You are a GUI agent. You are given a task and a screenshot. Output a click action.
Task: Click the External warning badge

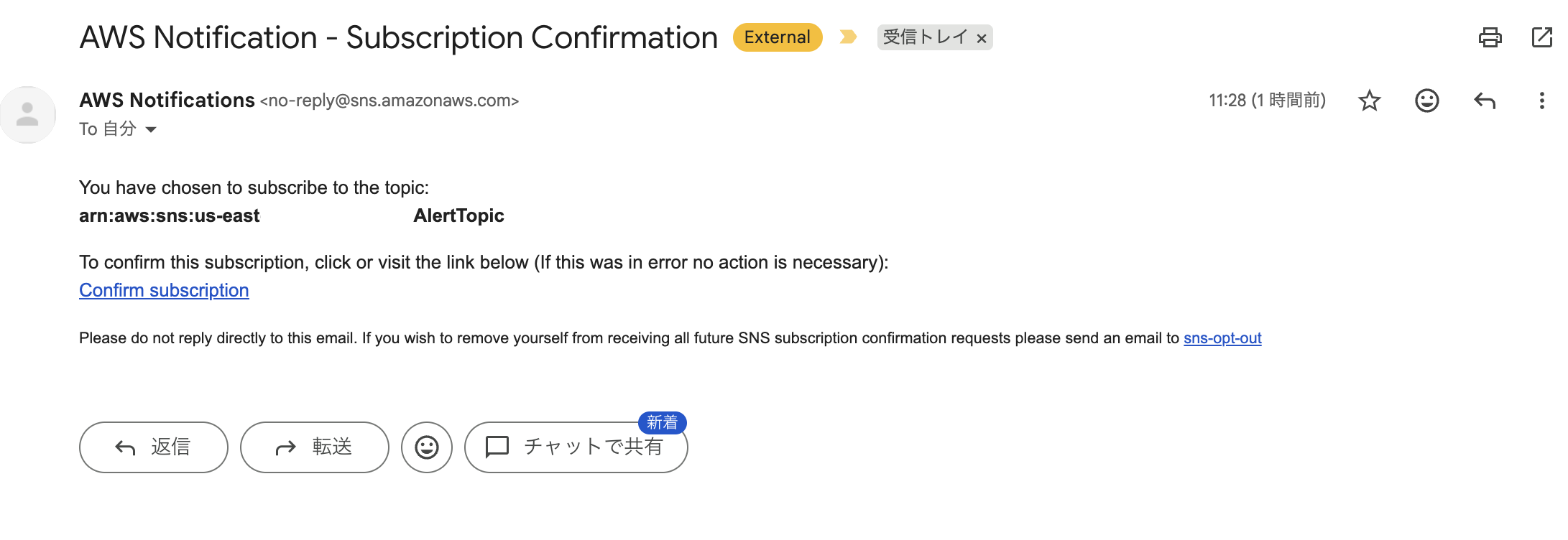point(777,37)
